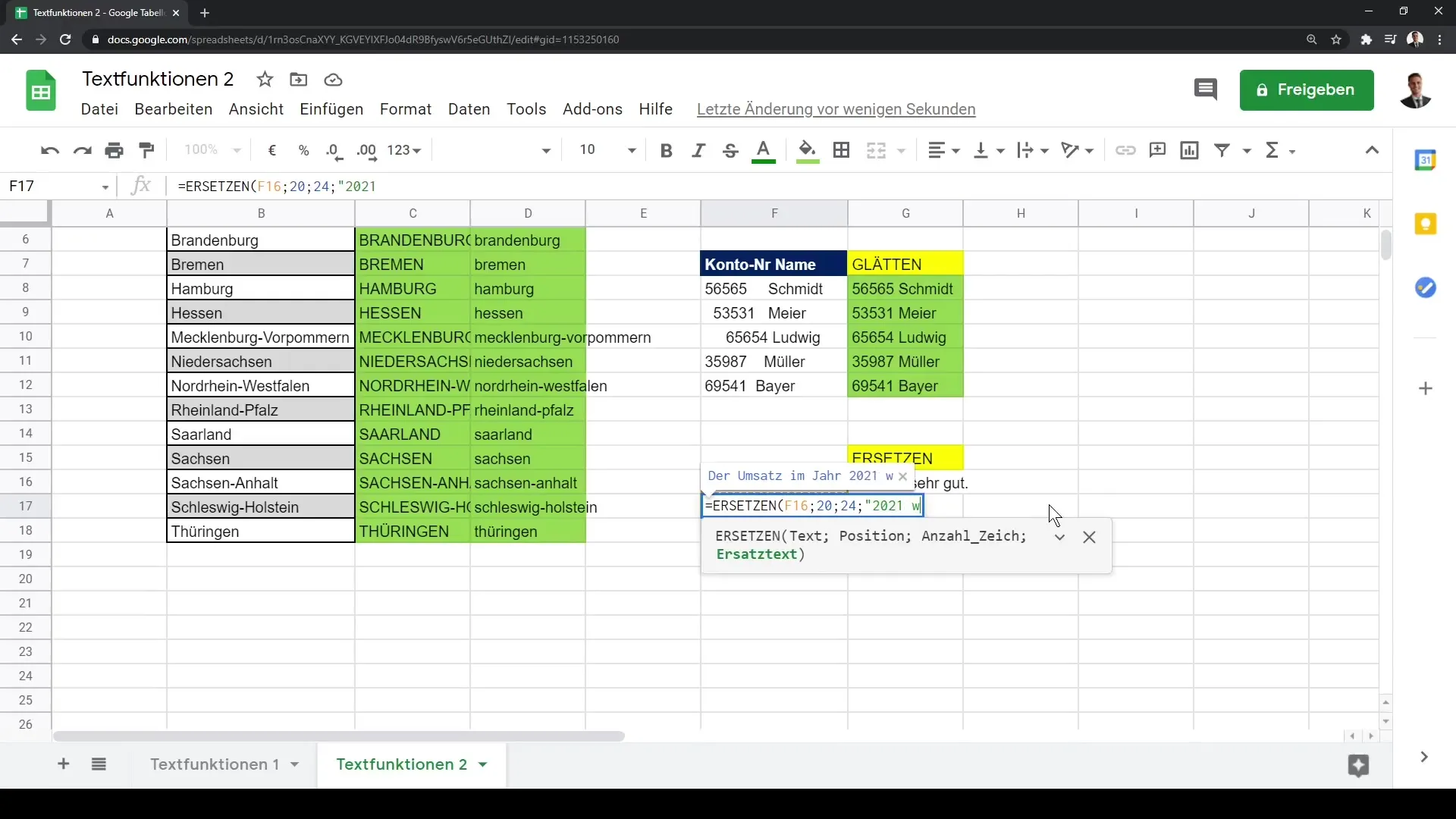Image resolution: width=1456 pixels, height=819 pixels.
Task: Toggle strikethrough formatting
Action: 730,150
